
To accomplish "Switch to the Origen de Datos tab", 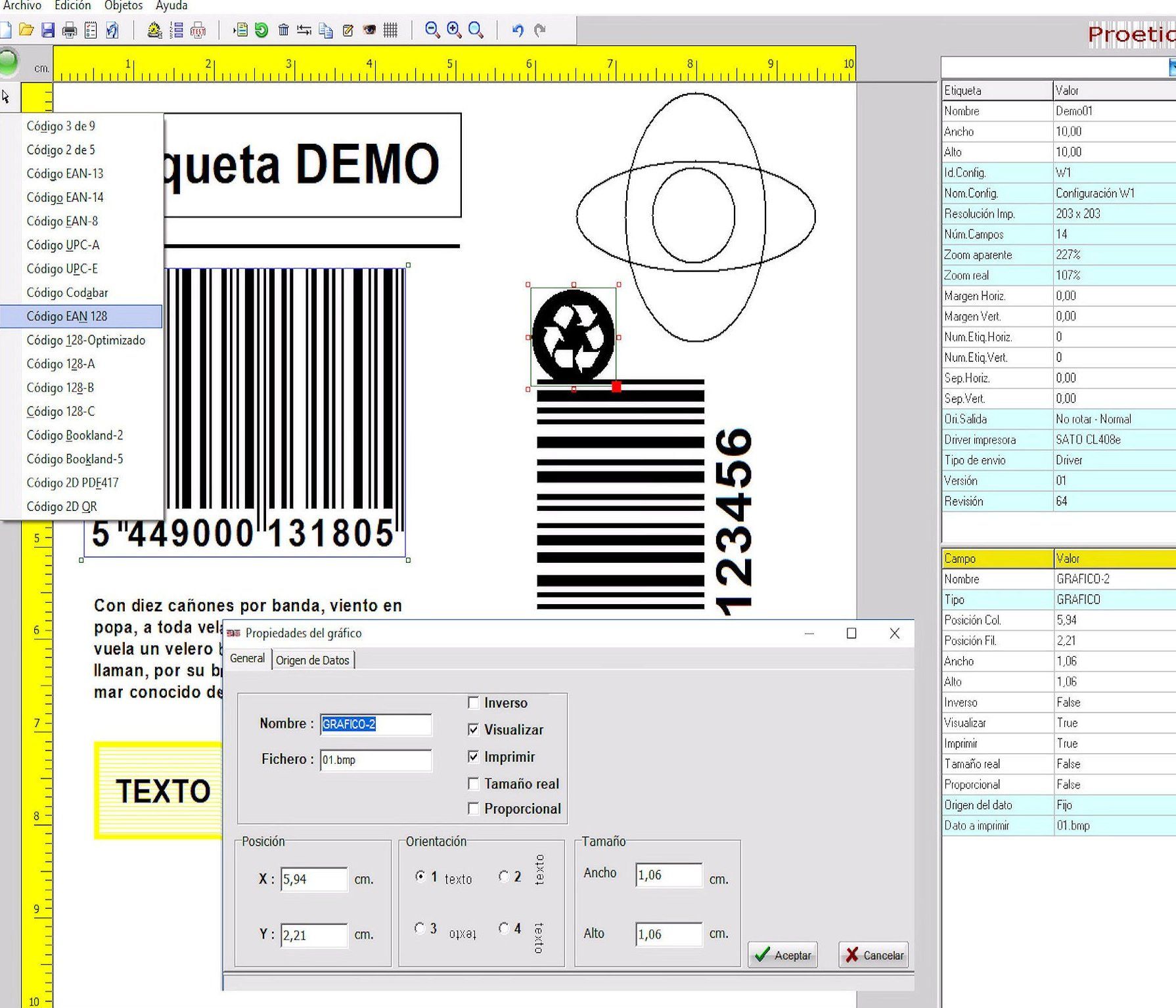I will tap(313, 660).
